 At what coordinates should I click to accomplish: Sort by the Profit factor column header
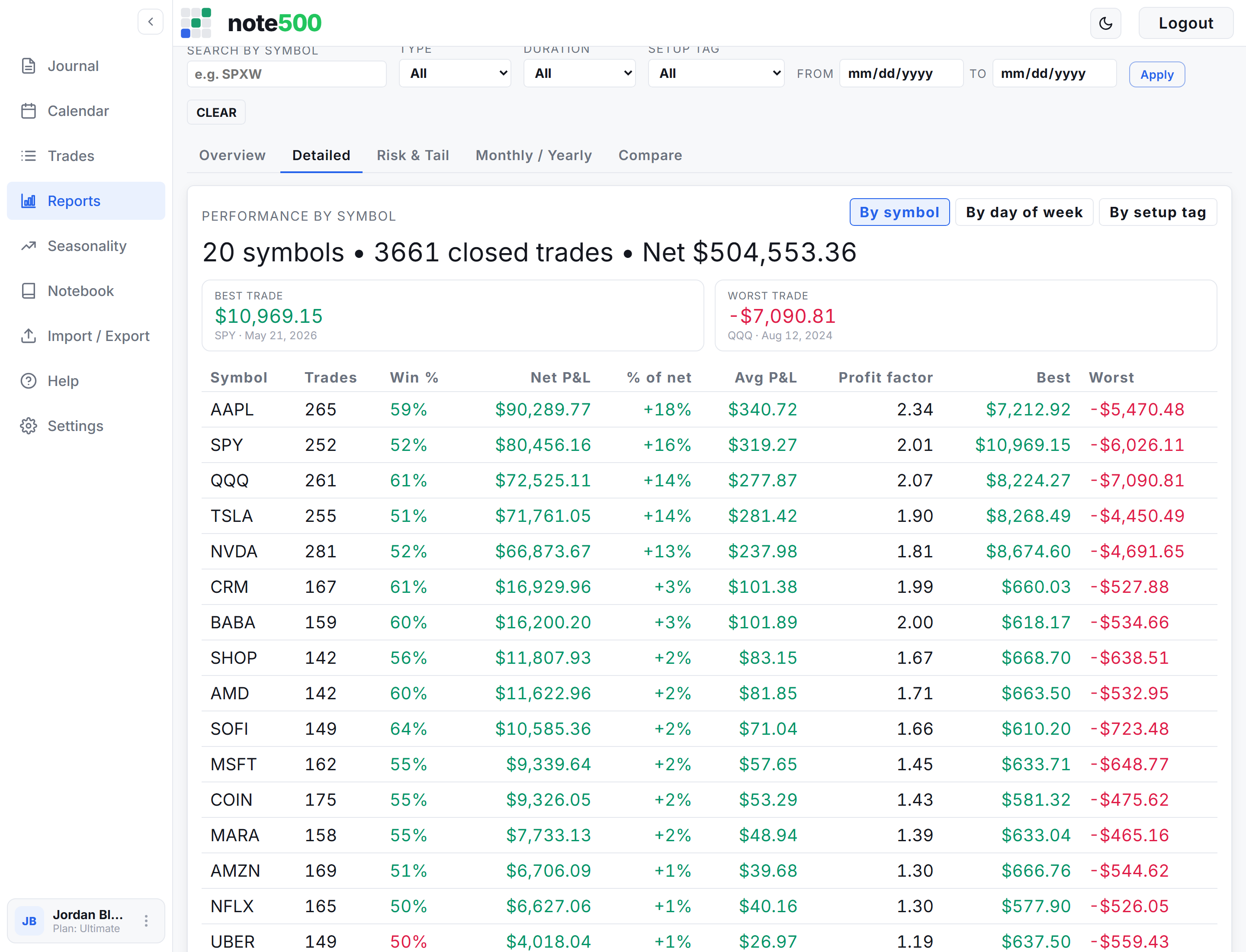886,377
